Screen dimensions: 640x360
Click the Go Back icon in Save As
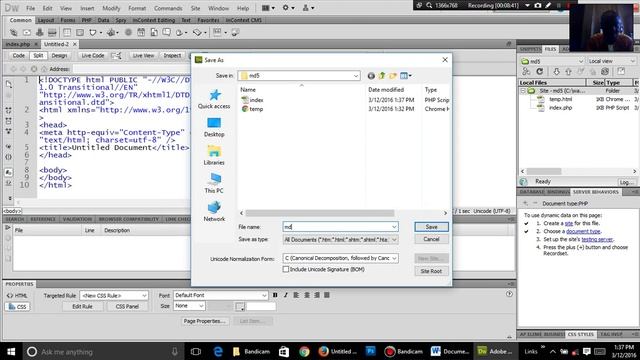coord(371,76)
